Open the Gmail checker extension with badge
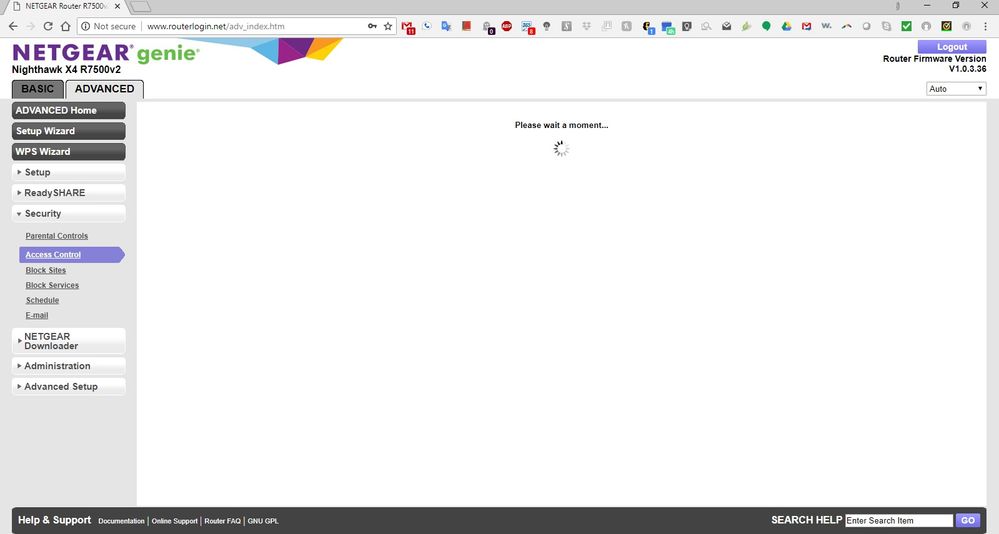The height and width of the screenshot is (534, 999). [408, 27]
